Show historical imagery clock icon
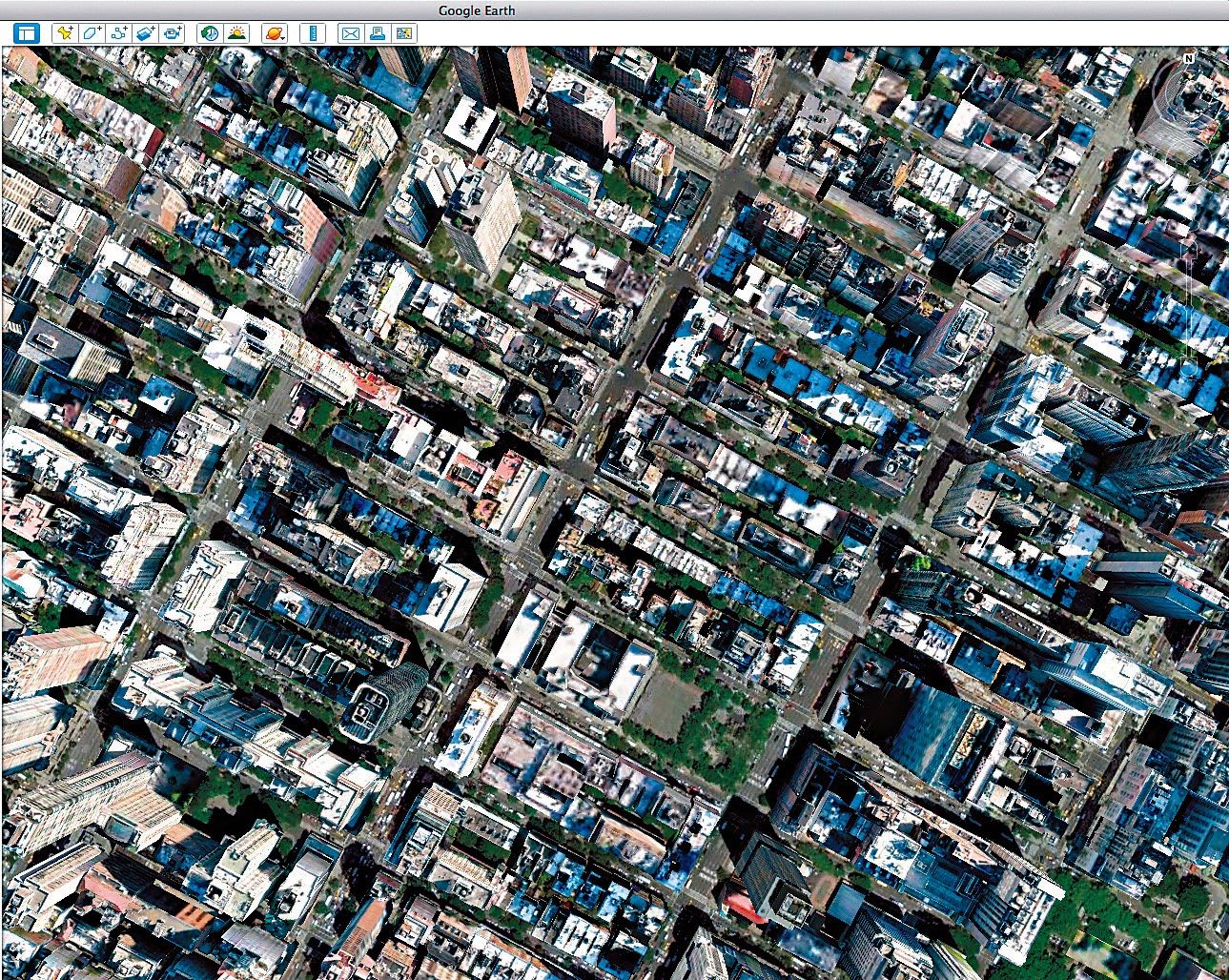Screen dimensions: 1229x980 tap(210, 33)
